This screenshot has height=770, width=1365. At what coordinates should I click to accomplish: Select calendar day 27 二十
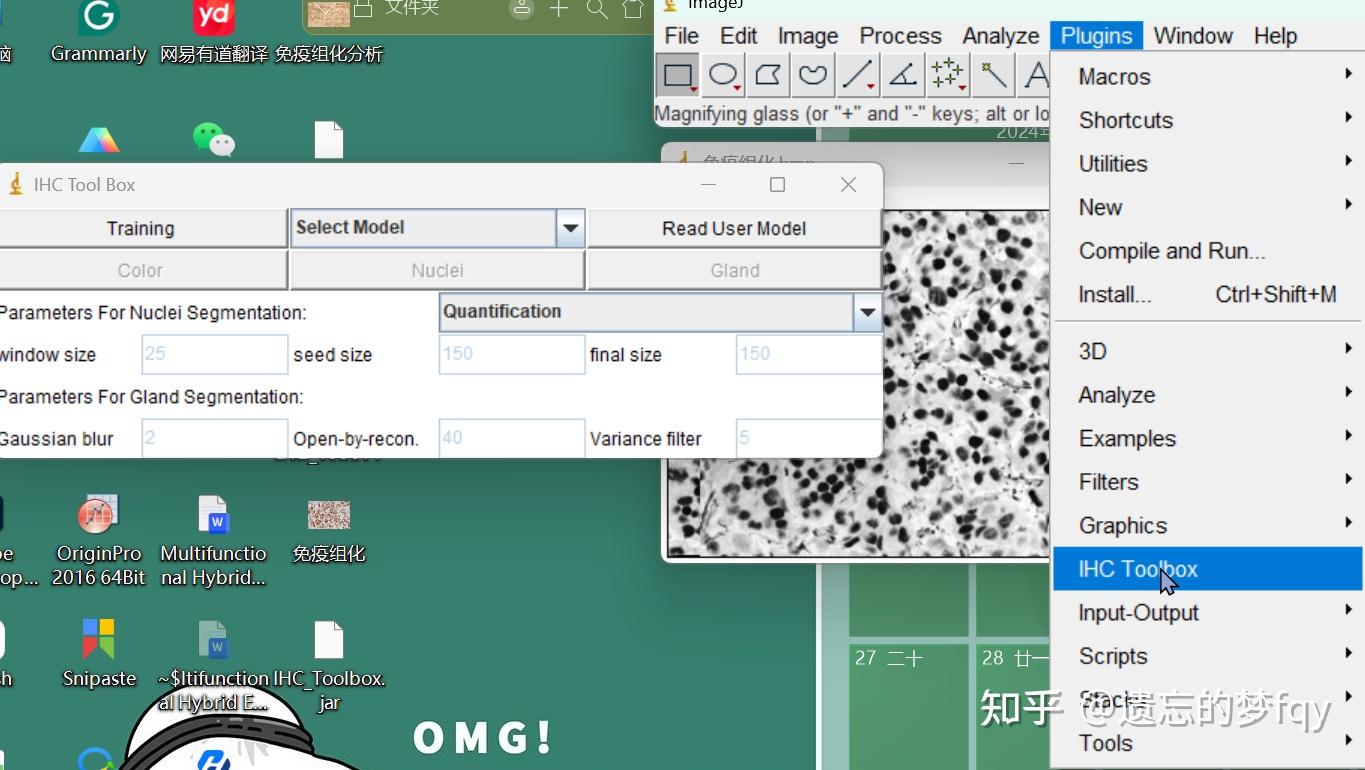909,705
